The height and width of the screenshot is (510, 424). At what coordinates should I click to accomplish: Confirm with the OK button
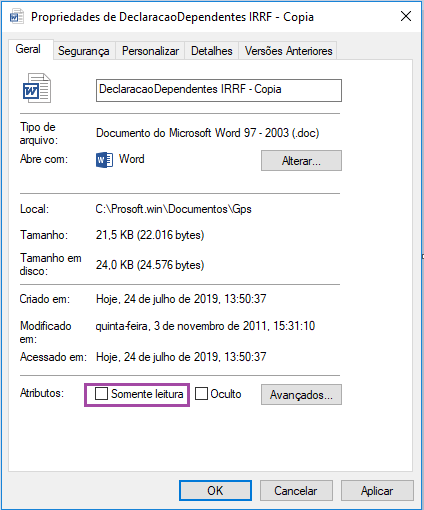(215, 491)
